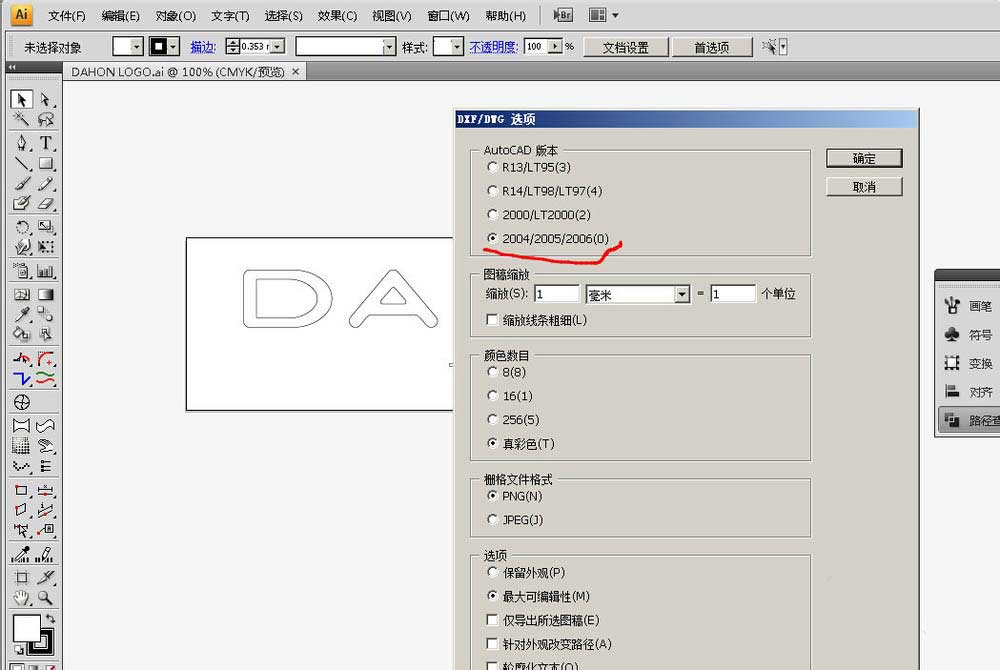Select the Hand tool
The image size is (1000, 670).
[21, 598]
